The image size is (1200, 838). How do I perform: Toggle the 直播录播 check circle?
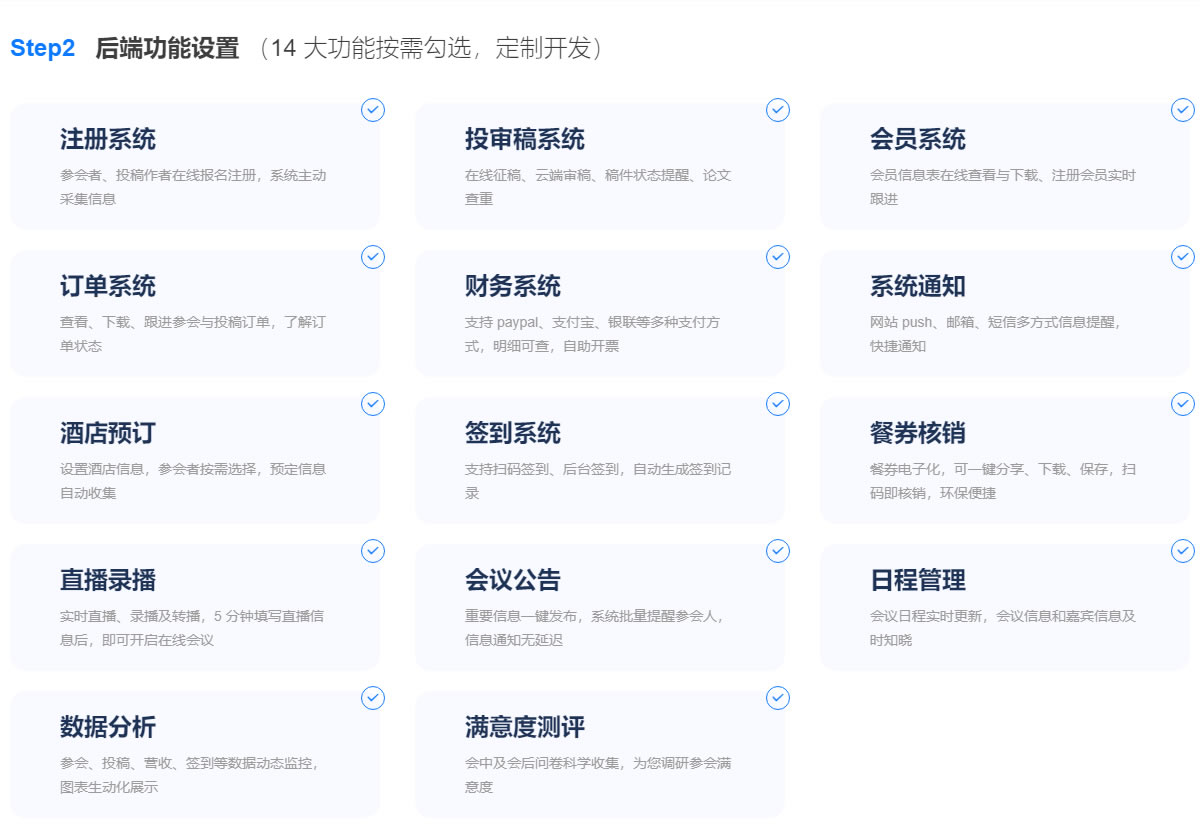point(373,551)
